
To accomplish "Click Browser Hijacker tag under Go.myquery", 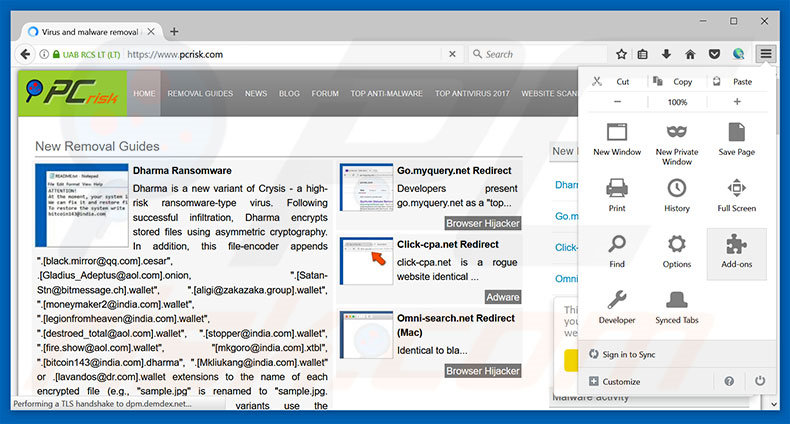I will 482,223.
